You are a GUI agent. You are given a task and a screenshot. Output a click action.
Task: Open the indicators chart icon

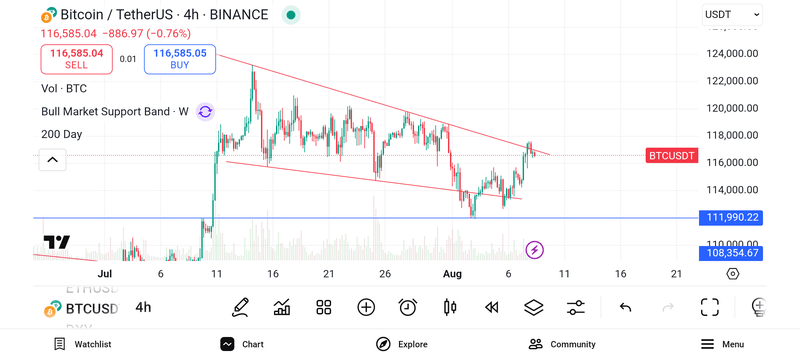click(282, 307)
